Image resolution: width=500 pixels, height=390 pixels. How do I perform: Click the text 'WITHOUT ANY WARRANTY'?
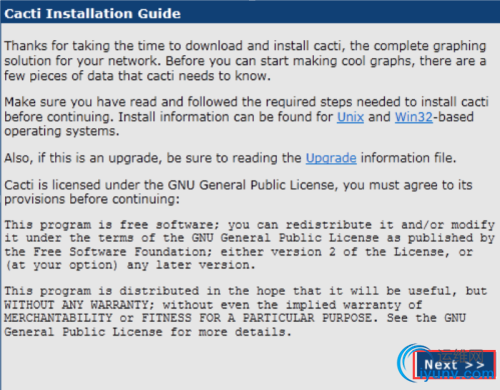[76, 305]
